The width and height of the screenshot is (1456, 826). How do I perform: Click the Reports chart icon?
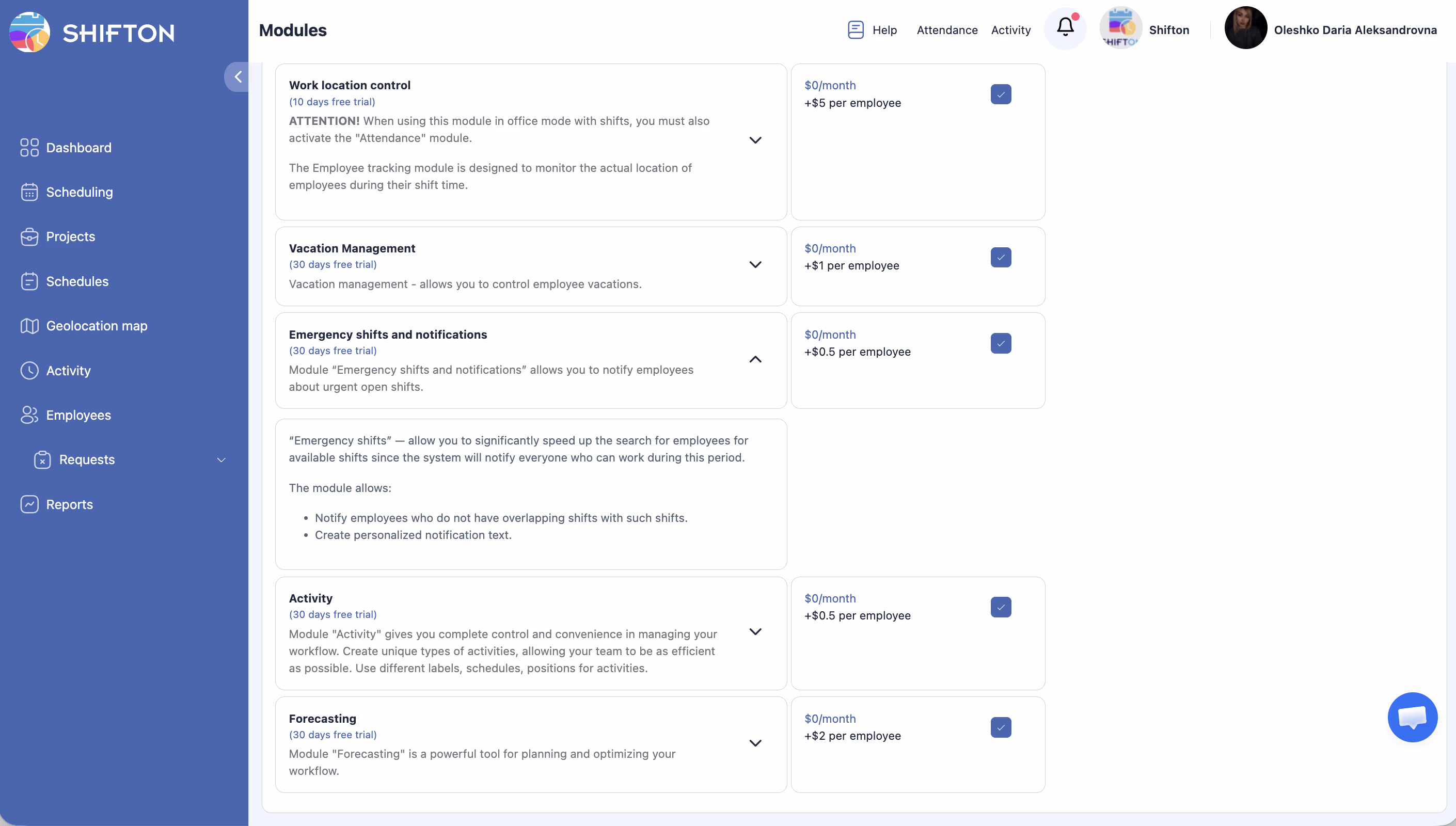[x=29, y=504]
